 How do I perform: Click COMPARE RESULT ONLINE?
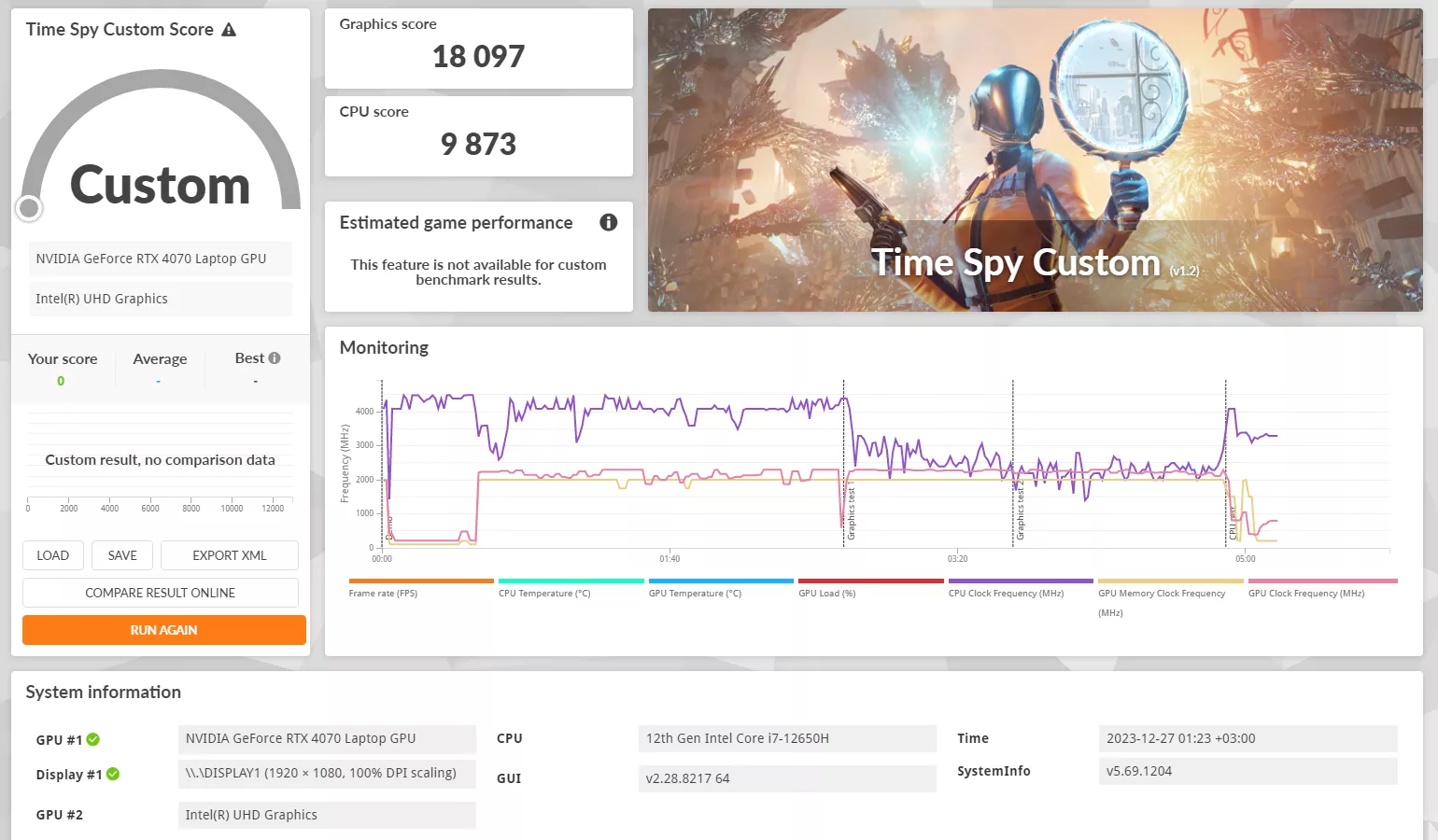point(161,593)
